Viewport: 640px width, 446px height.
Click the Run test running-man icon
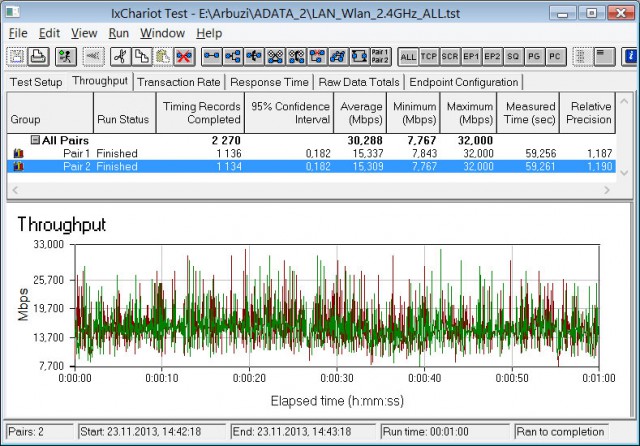pos(65,57)
